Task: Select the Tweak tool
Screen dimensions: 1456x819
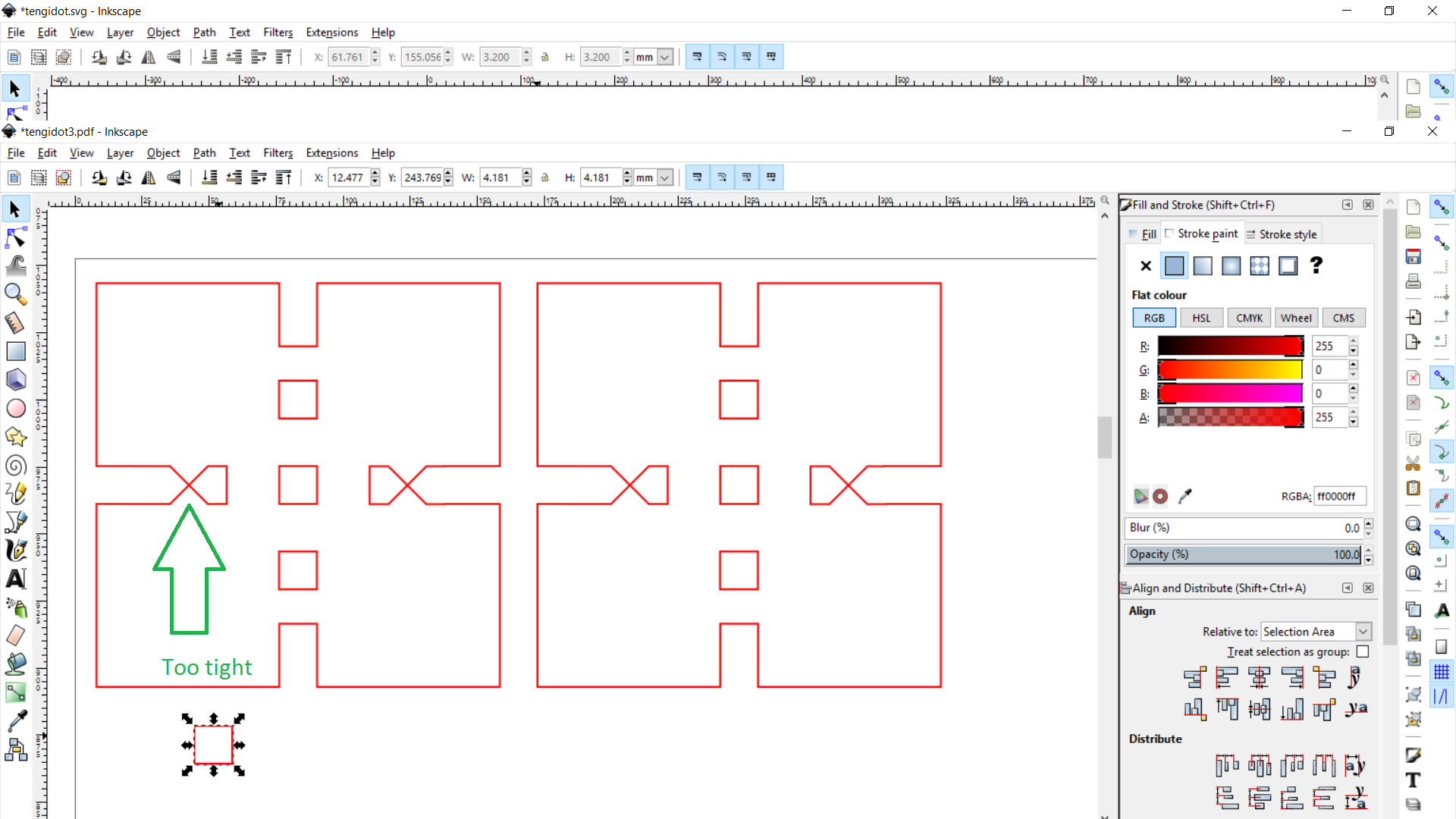Action: click(15, 265)
